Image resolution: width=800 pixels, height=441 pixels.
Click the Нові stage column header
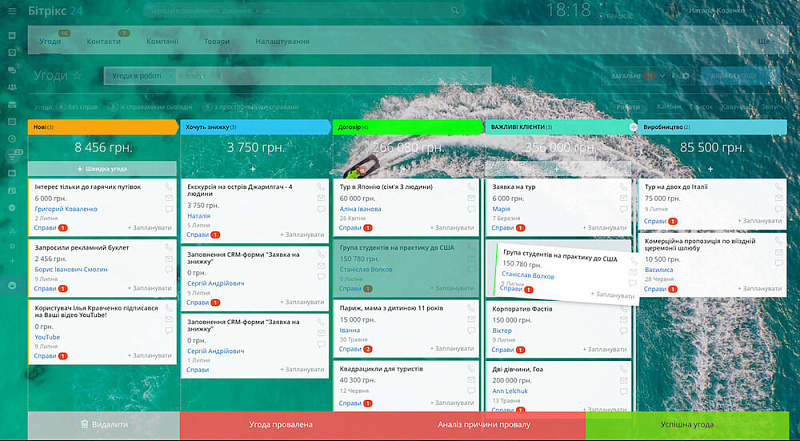(88, 127)
